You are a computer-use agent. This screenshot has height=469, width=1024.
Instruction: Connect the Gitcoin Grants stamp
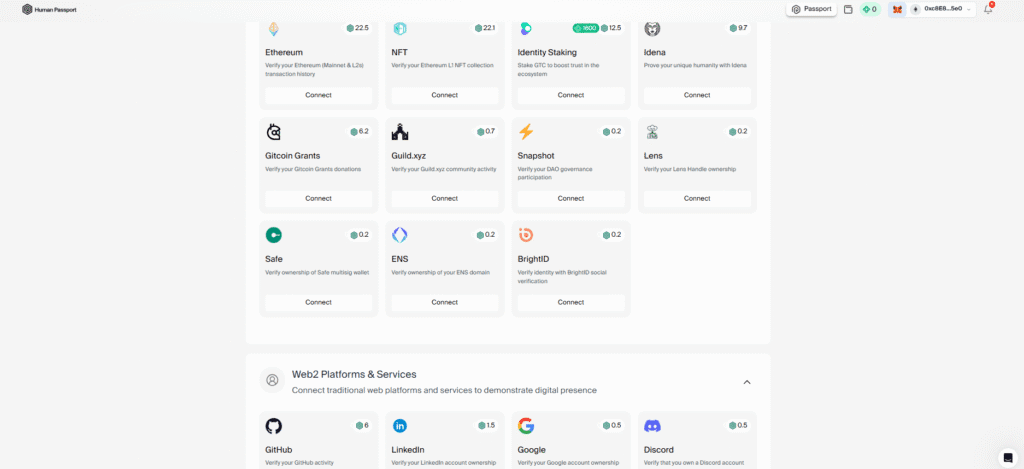[319, 199]
